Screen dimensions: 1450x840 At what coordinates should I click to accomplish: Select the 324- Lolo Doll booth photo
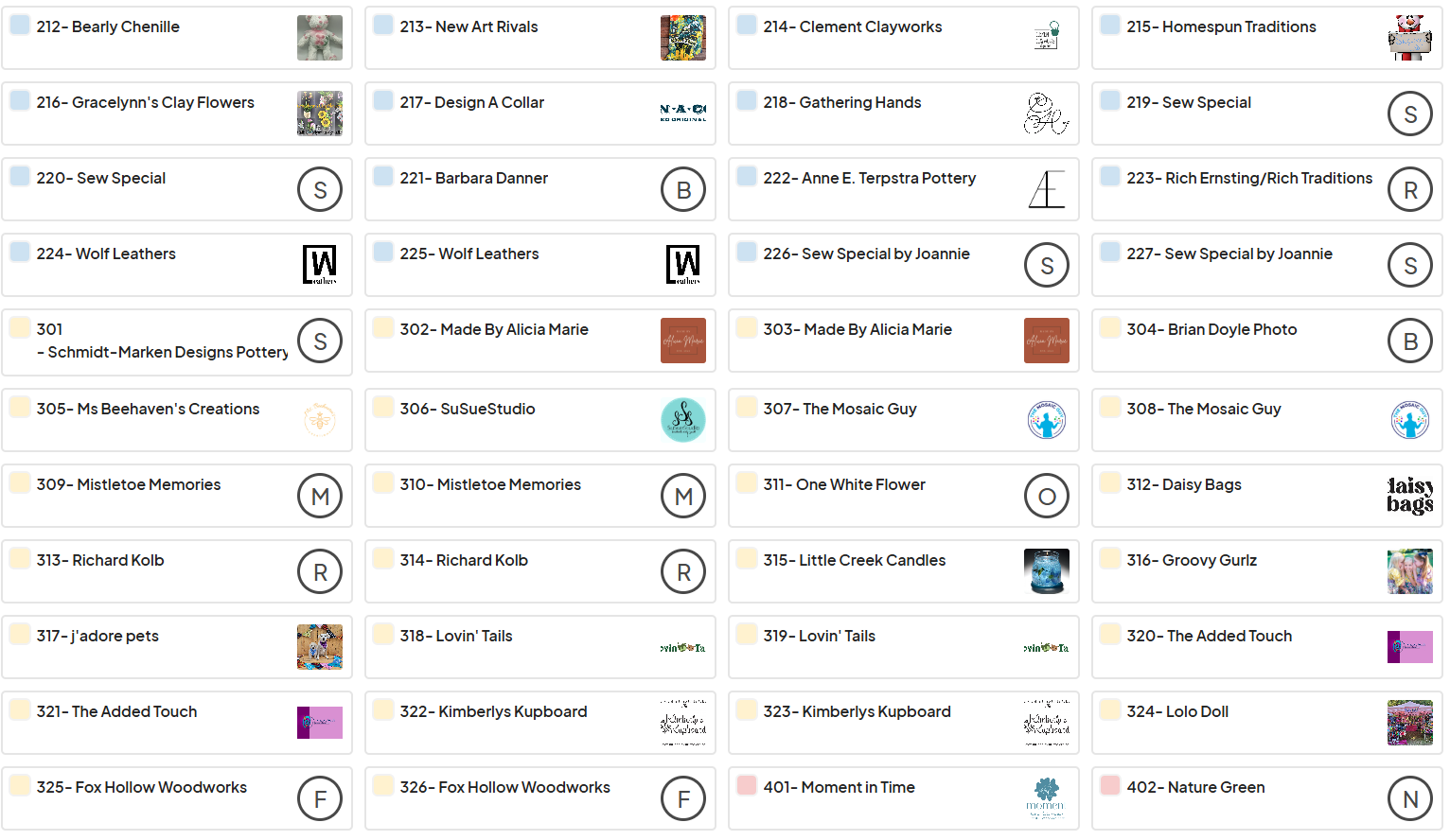pyautogui.click(x=1410, y=723)
